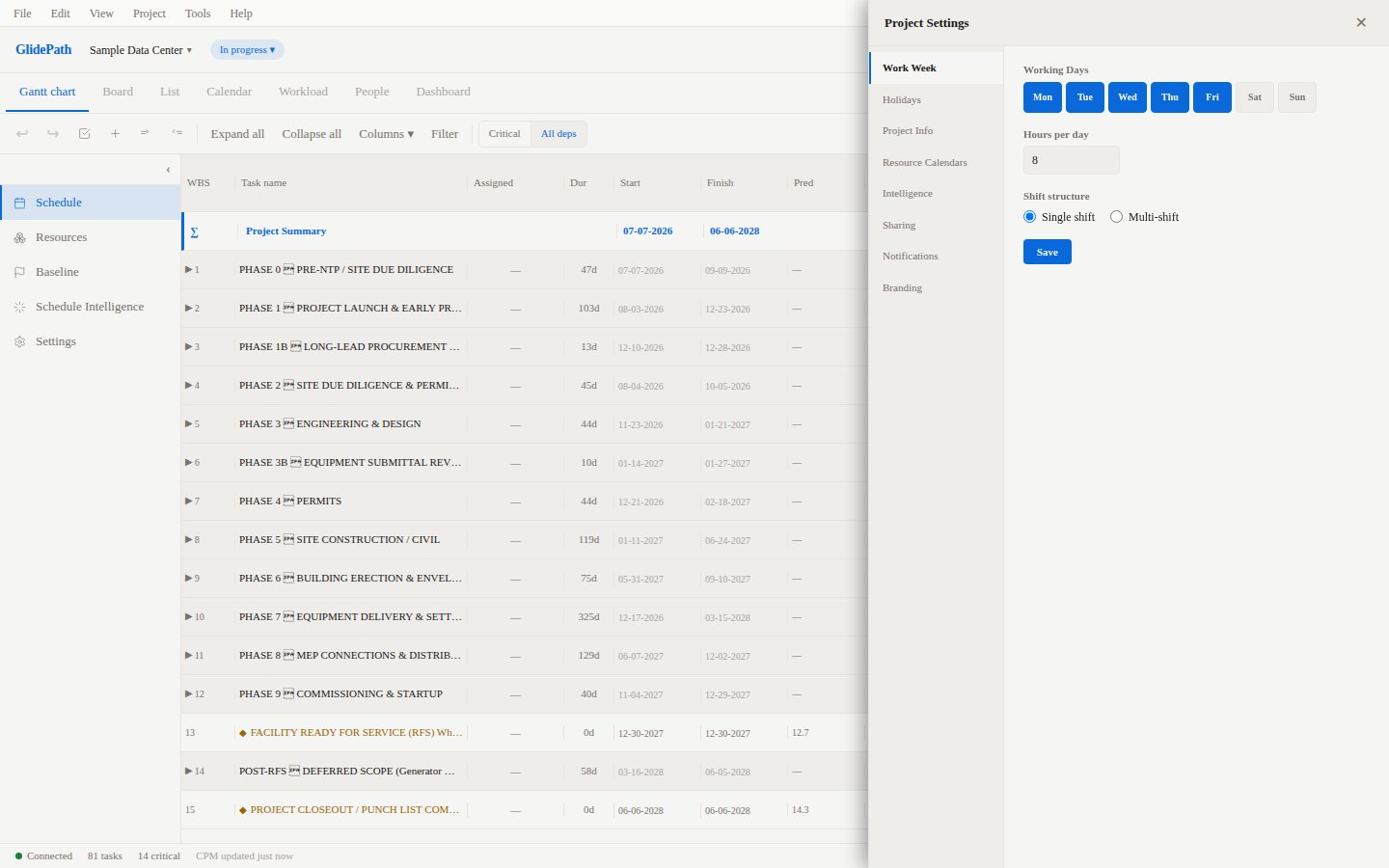Click the milestone diamond of Facility Ready for Service
This screenshot has height=868, width=1389.
(243, 733)
